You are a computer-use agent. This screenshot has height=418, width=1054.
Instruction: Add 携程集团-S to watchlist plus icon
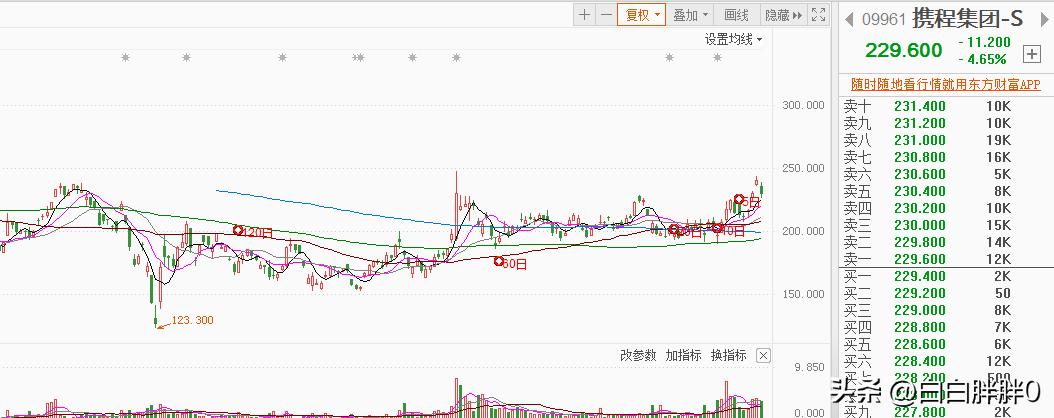(x=1031, y=54)
